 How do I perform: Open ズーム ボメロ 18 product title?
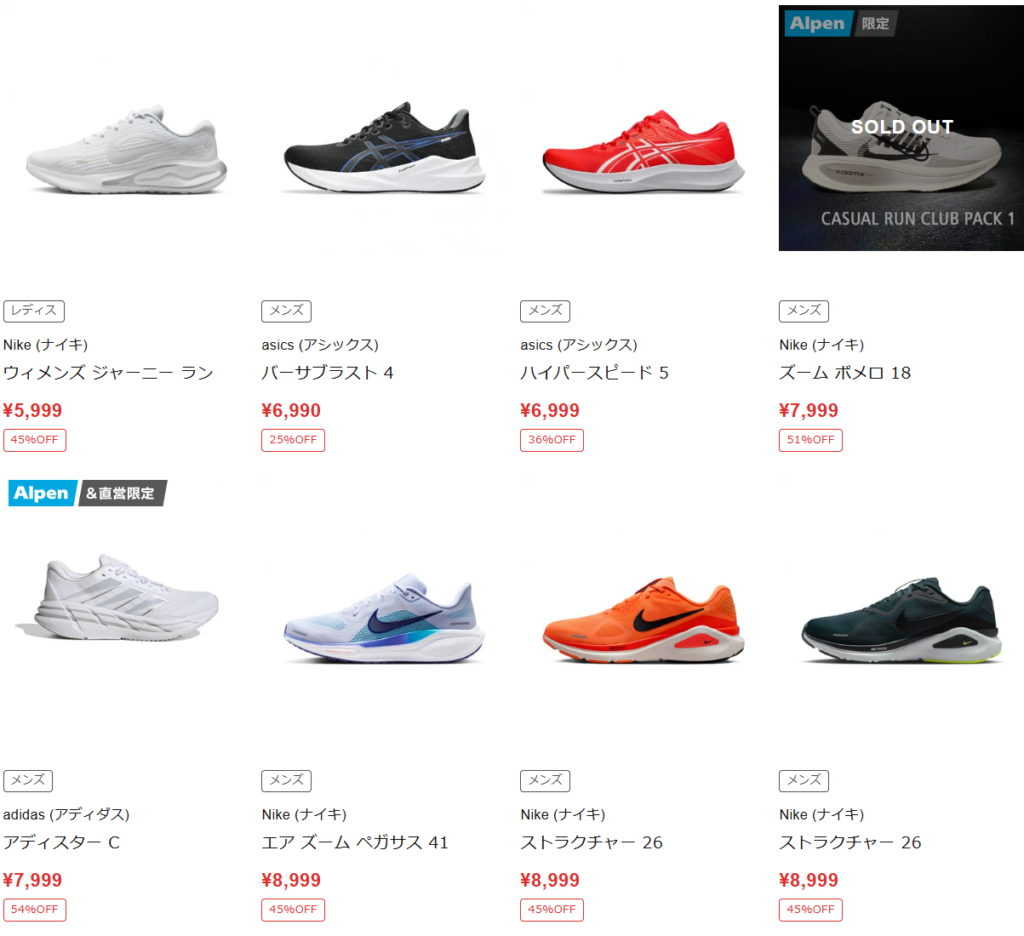pos(844,373)
